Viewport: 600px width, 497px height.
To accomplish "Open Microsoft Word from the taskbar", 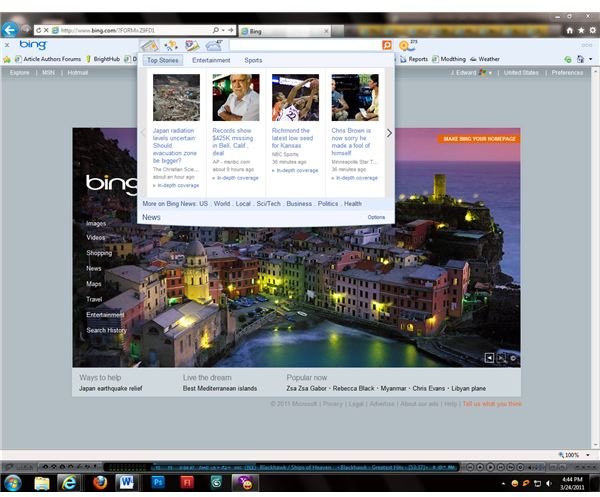I will click(x=126, y=483).
